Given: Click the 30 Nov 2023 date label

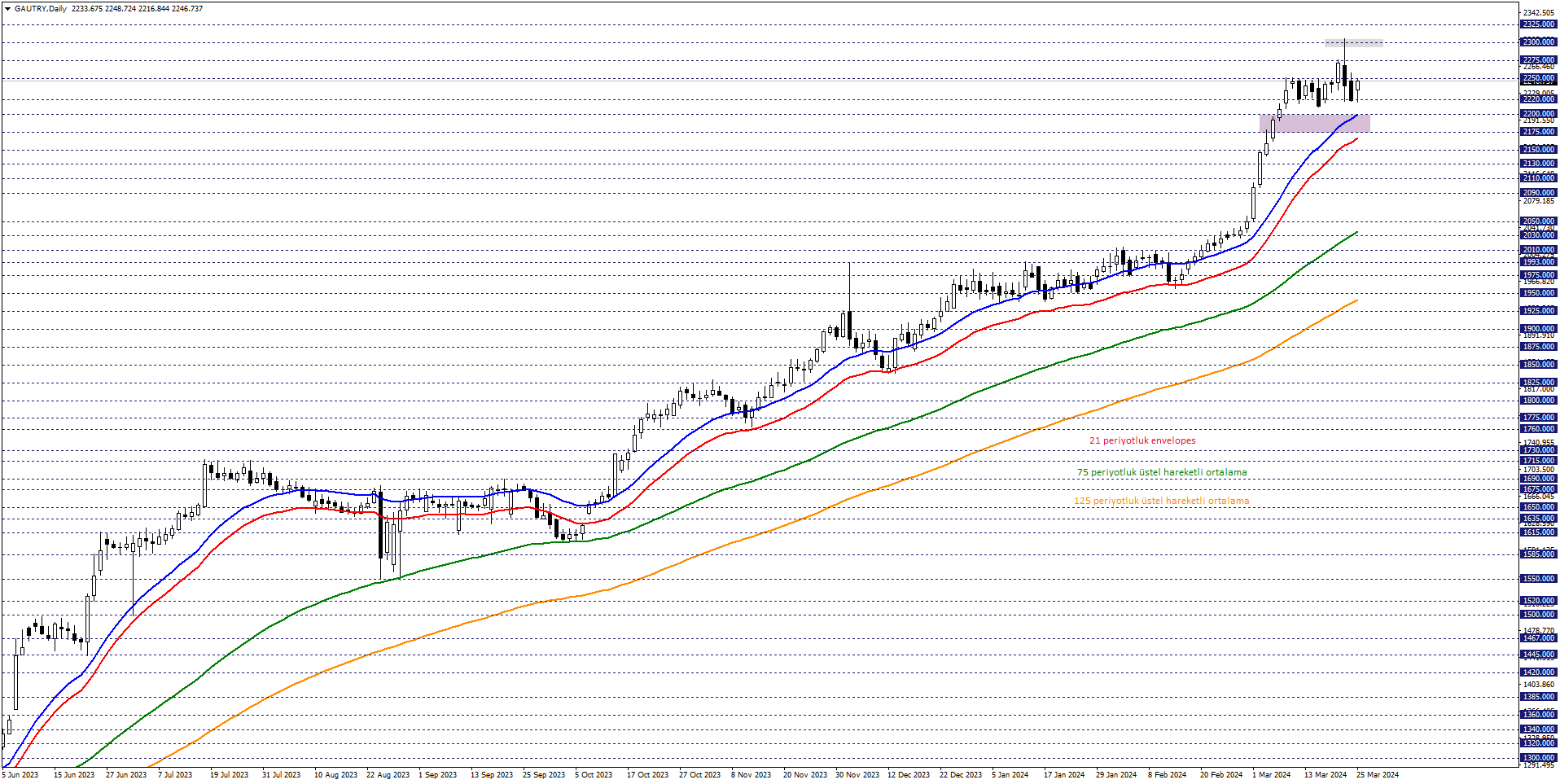Looking at the screenshot, I should click(857, 775).
